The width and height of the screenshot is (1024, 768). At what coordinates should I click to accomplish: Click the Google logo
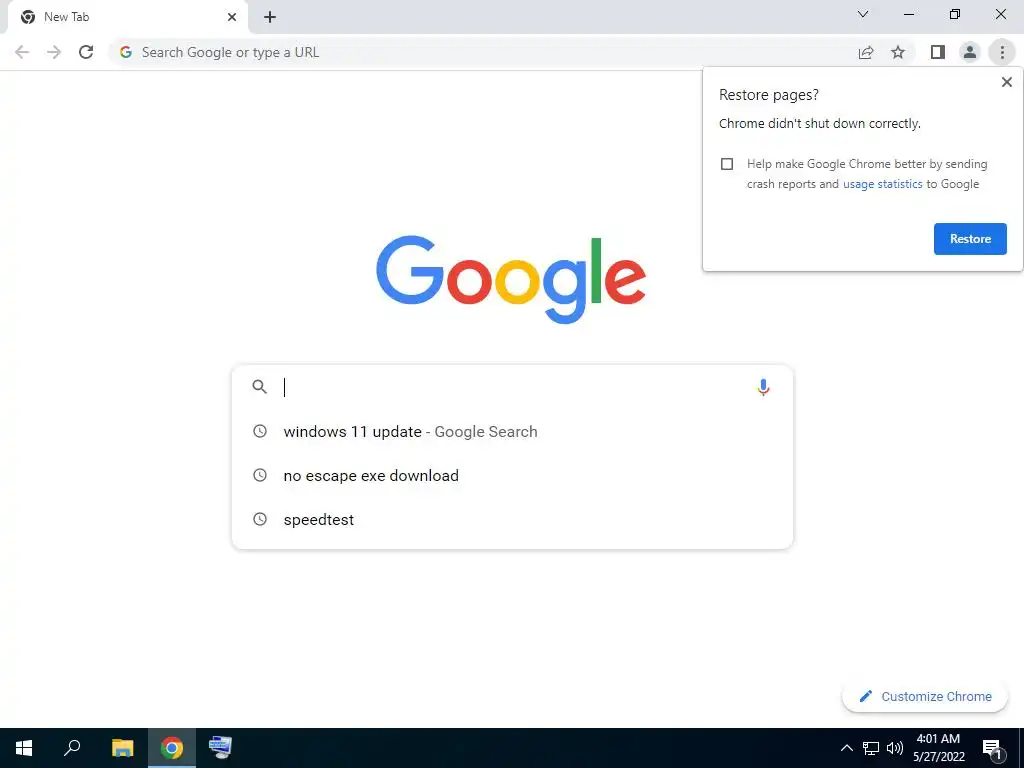pyautogui.click(x=511, y=280)
